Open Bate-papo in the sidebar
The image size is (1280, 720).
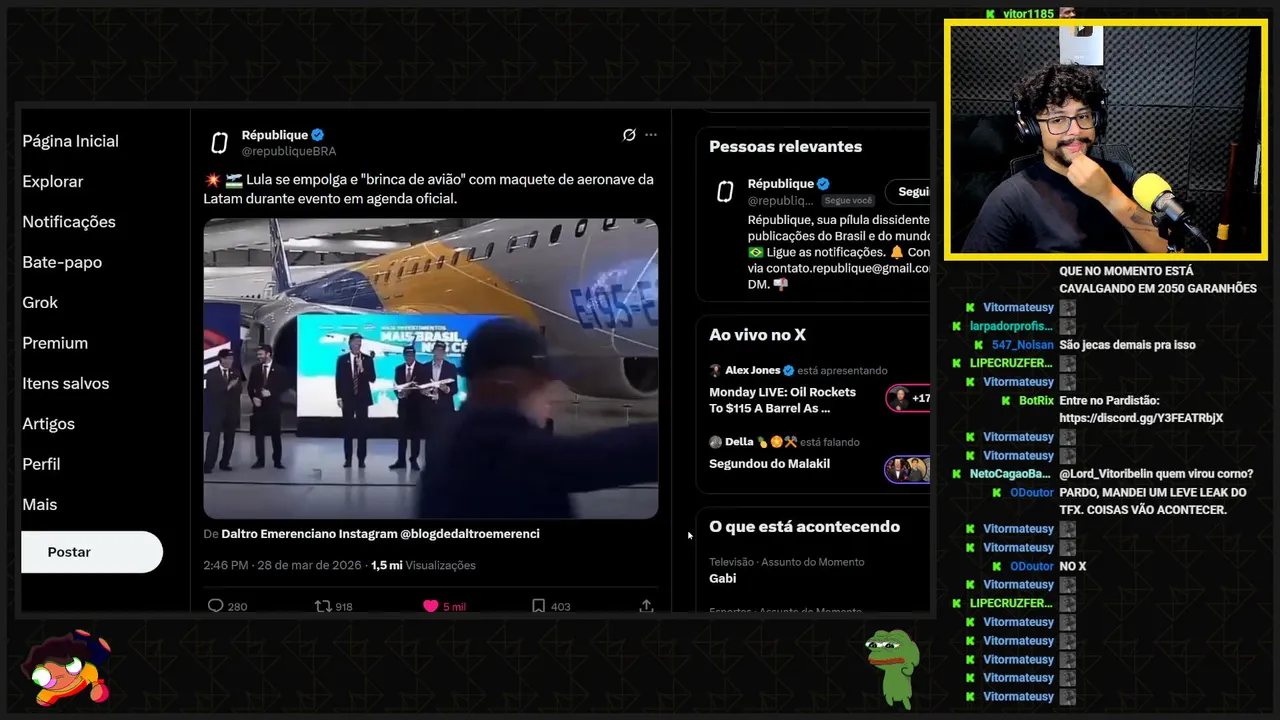[x=62, y=262]
